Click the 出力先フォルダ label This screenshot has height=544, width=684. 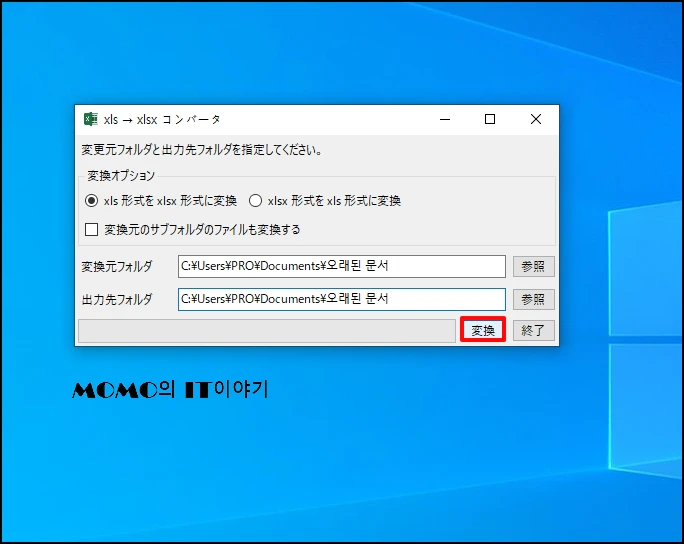point(117,299)
